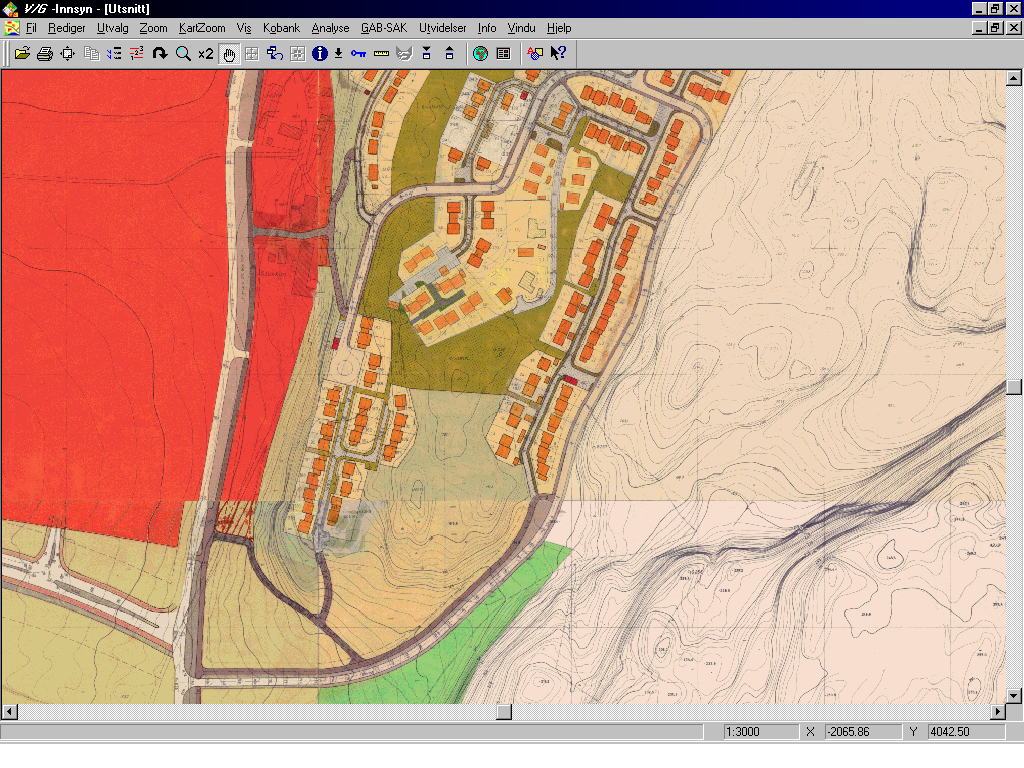The image size is (1024, 768).
Task: Open the Vis menu
Action: coord(244,28)
